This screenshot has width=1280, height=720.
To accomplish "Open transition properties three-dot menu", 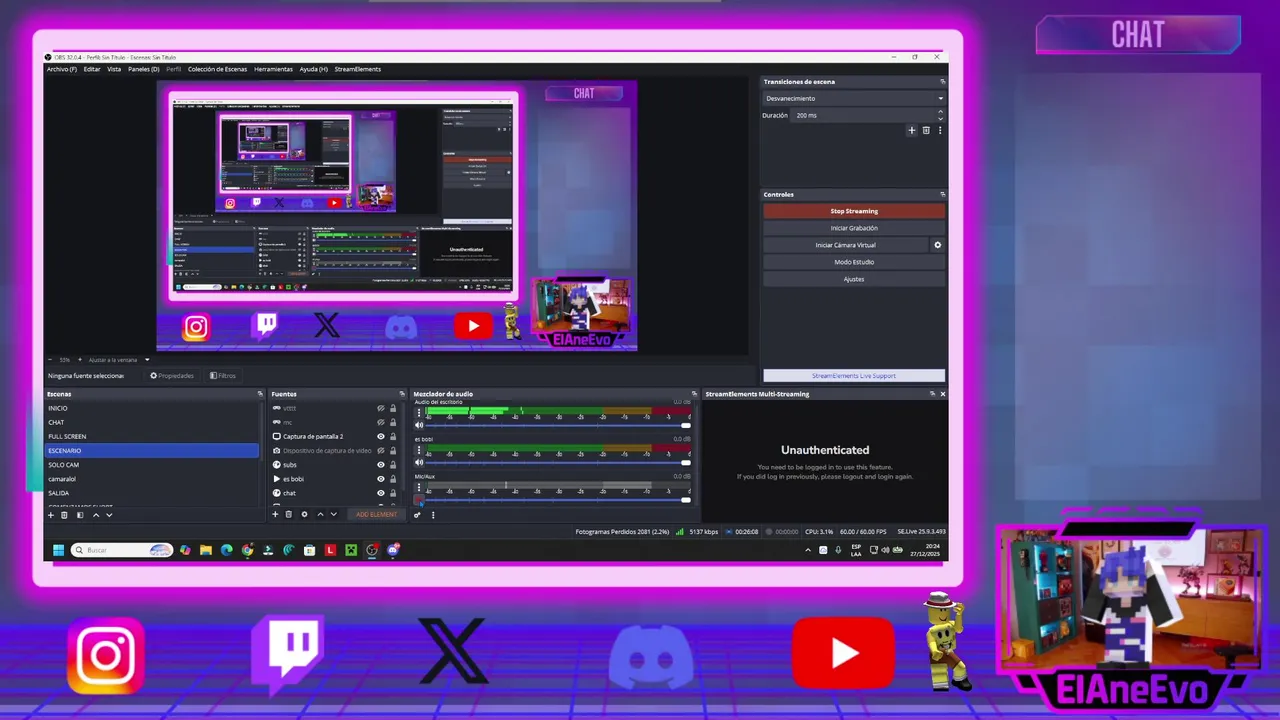I will point(939,130).
